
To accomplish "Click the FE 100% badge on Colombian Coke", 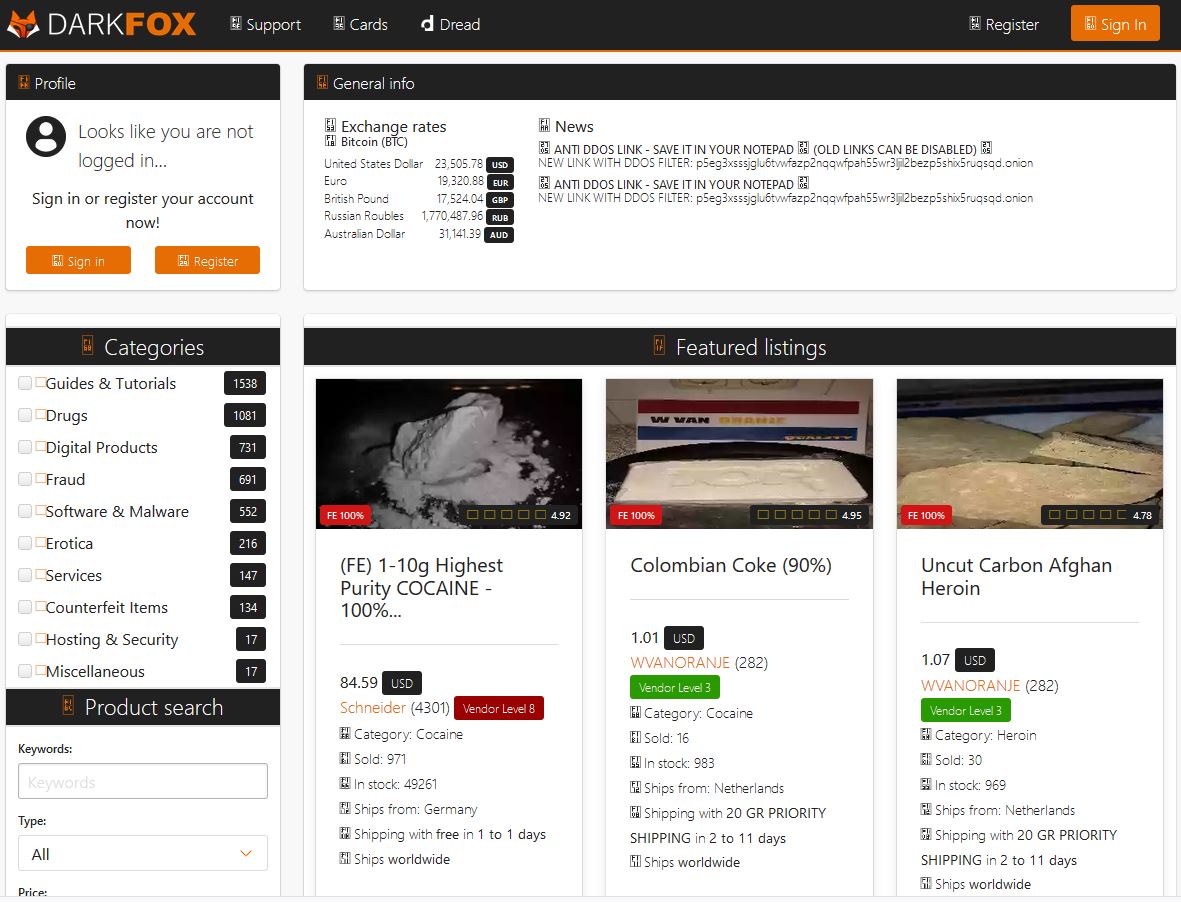I will pyautogui.click(x=635, y=515).
